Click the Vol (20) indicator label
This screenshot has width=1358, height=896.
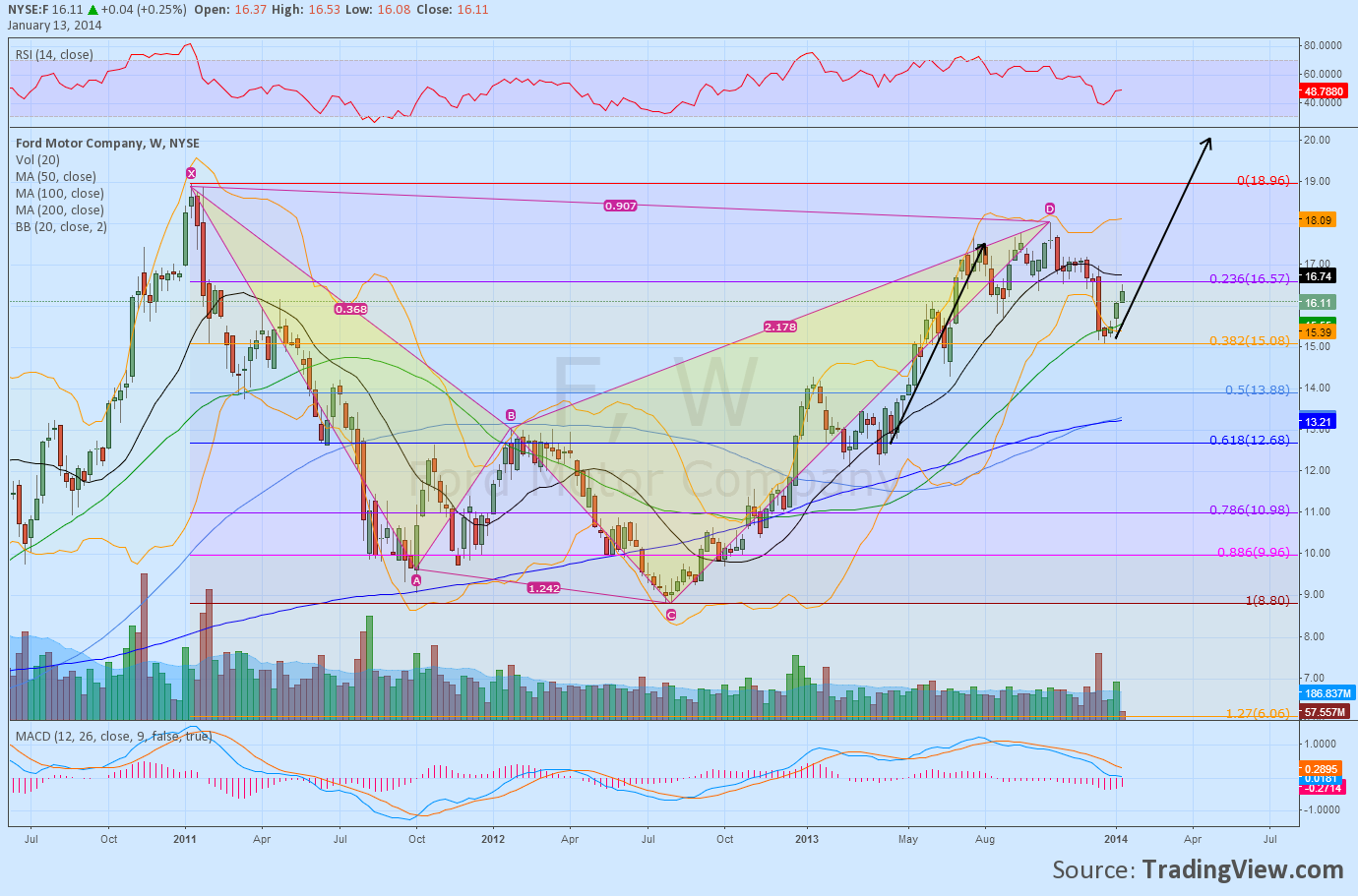[37, 159]
